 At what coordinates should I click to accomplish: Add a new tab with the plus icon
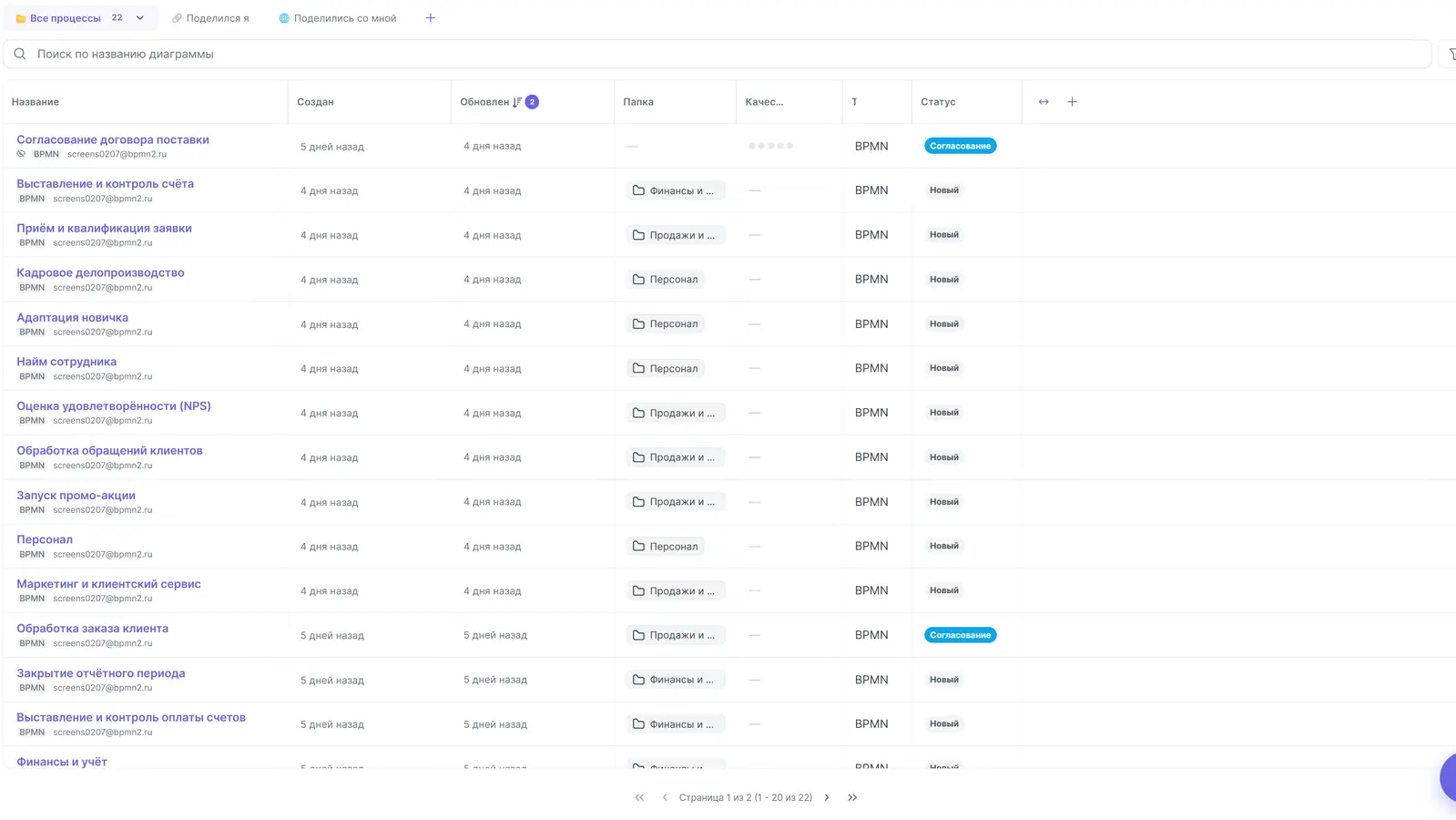(x=431, y=18)
